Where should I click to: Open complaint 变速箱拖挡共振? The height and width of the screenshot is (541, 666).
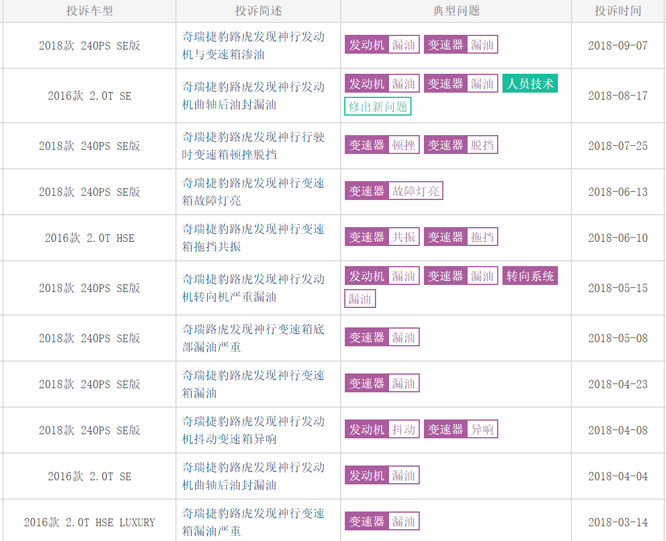[253, 237]
